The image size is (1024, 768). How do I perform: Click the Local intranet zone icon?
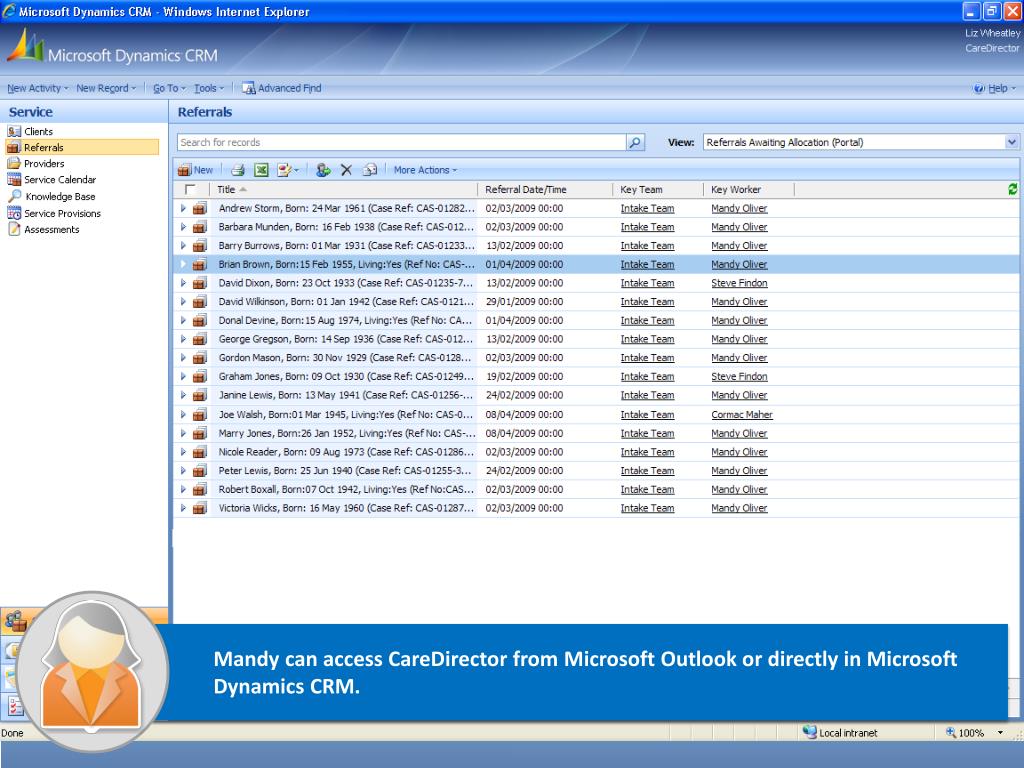click(x=810, y=732)
